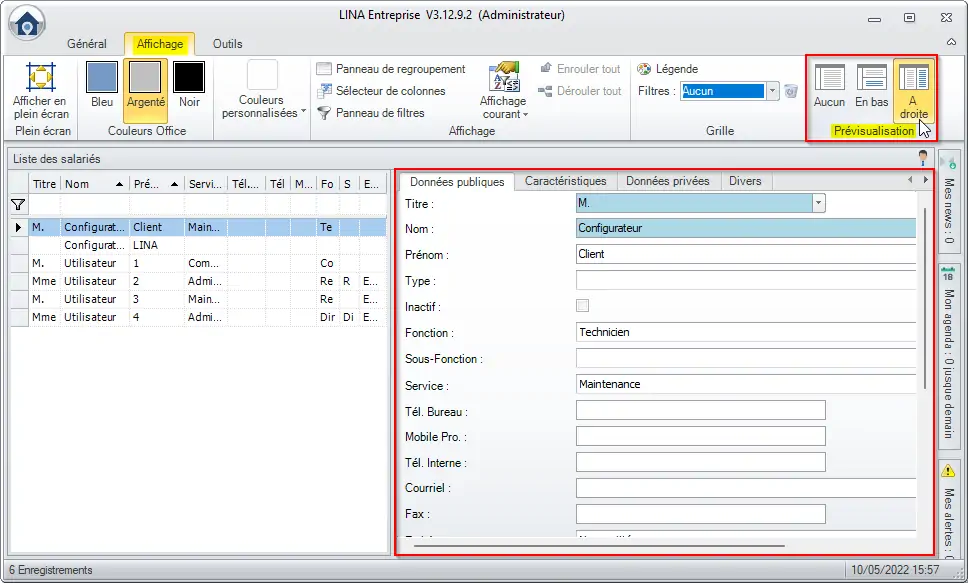The image size is (968, 583).
Task: Open the Mes news side panel
Action: 949,199
